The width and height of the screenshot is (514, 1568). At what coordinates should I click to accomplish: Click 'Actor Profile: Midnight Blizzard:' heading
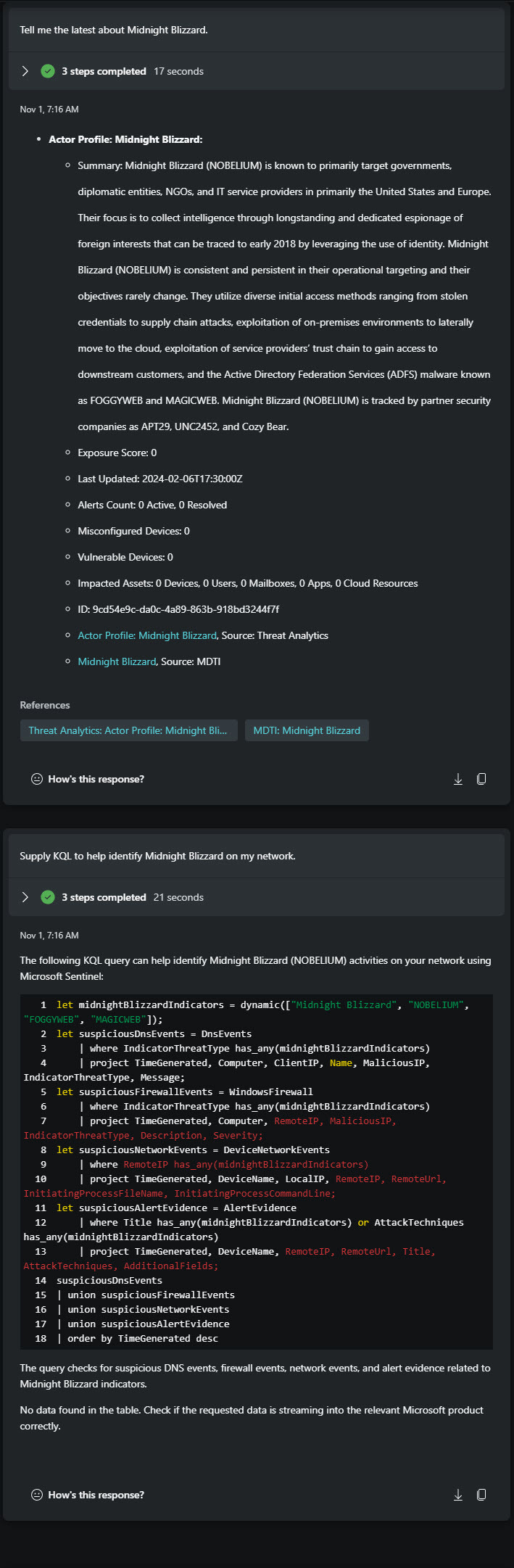125,139
